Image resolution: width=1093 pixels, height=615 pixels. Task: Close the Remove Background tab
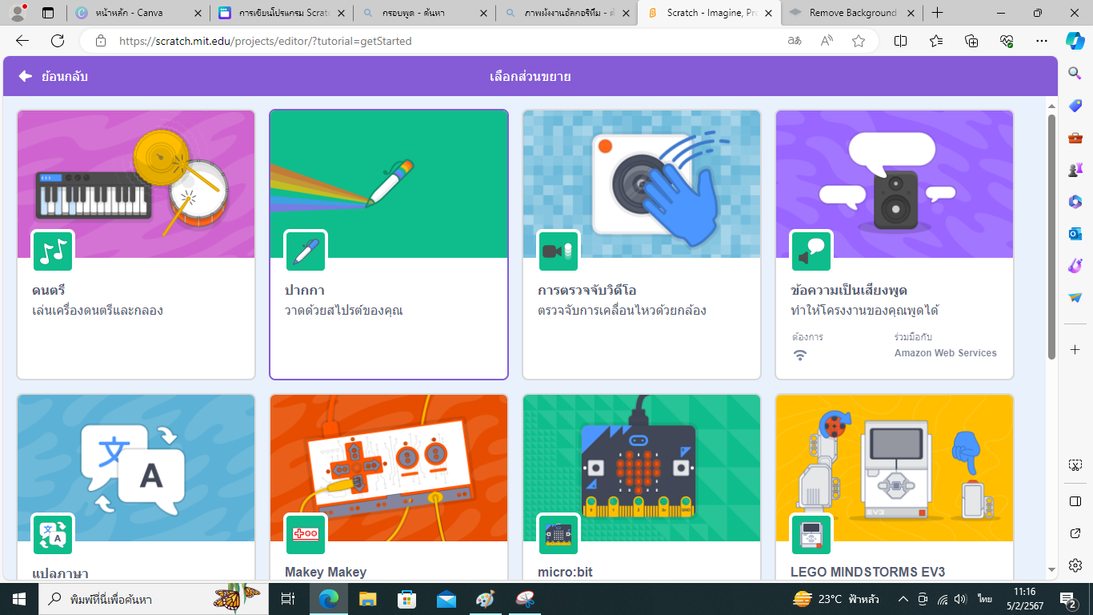coord(910,13)
